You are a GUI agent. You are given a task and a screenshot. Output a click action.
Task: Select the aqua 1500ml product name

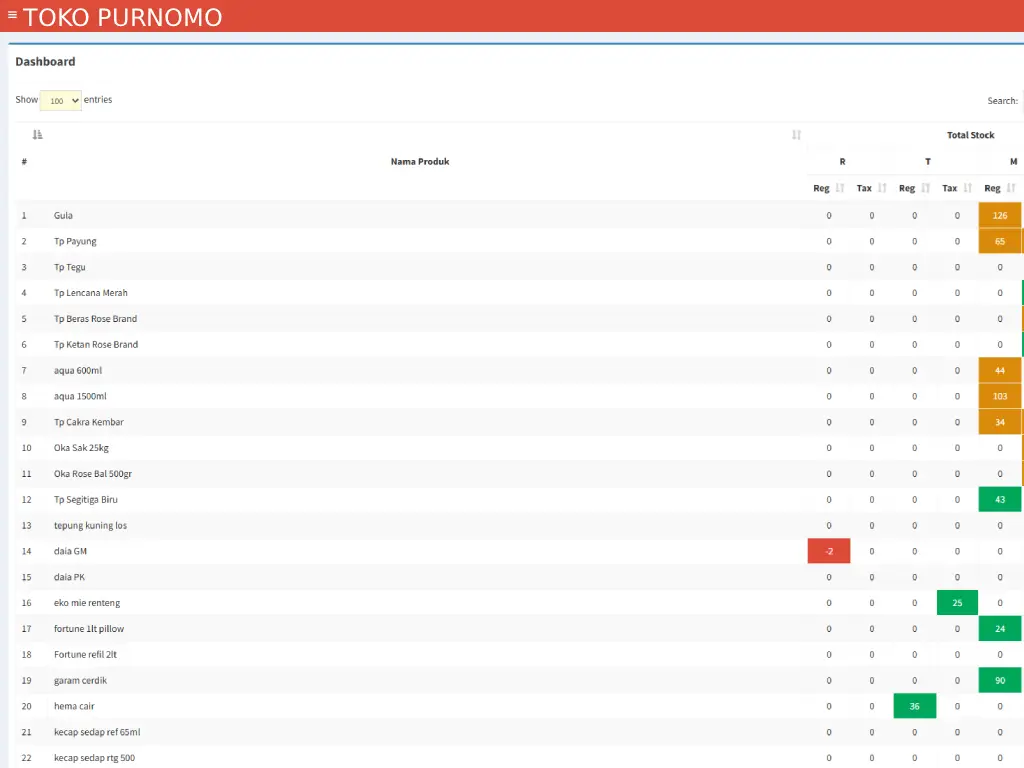(80, 397)
